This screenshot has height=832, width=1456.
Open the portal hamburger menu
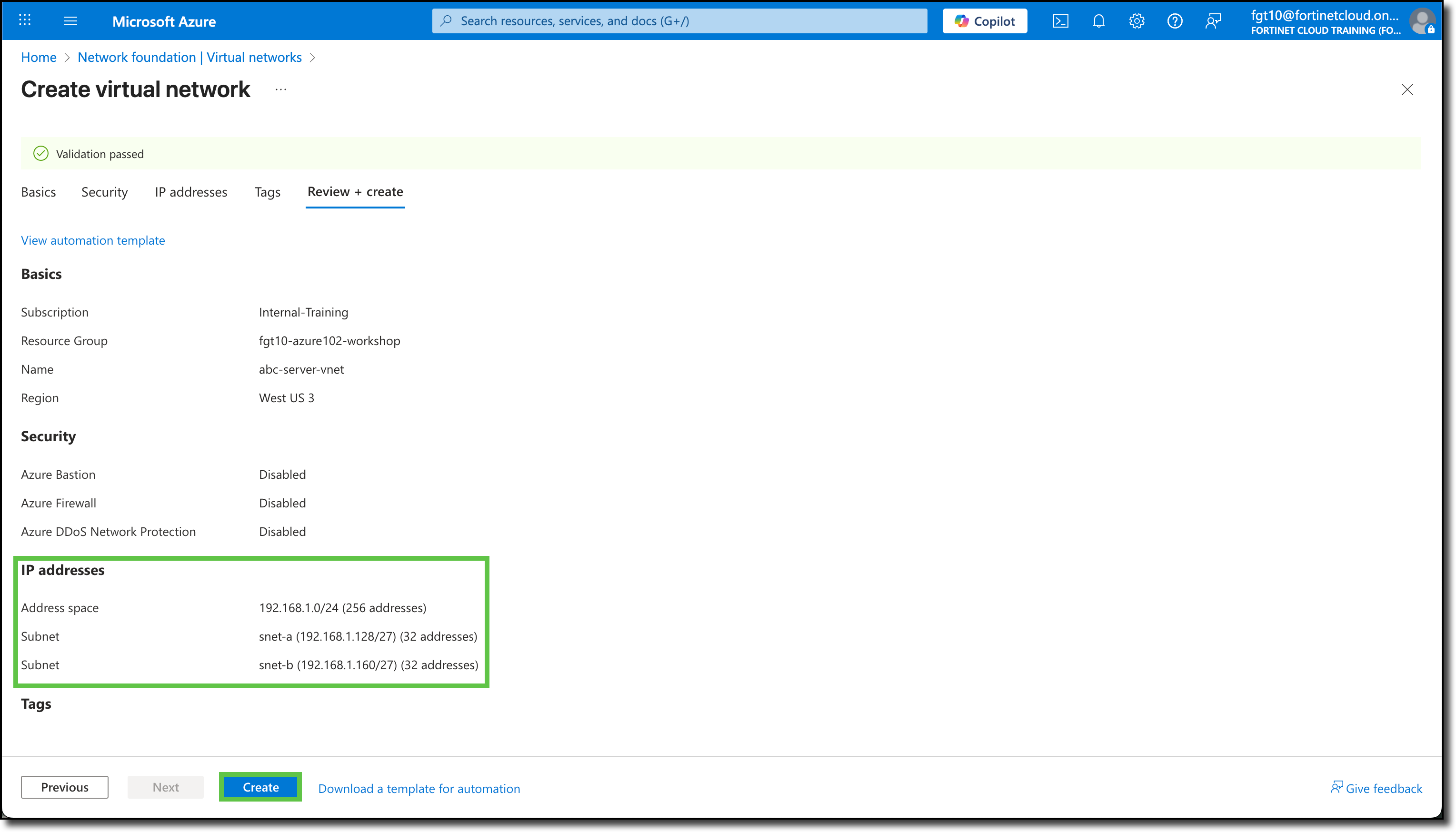point(71,20)
